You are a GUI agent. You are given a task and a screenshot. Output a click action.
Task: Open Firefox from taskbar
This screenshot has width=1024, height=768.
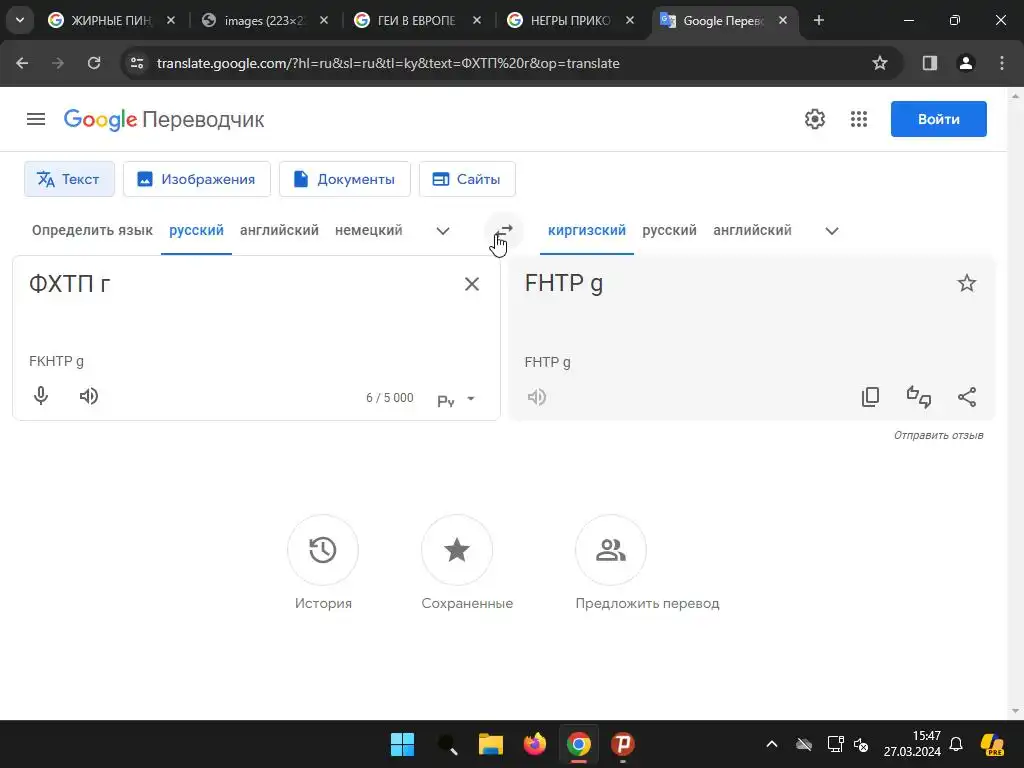pyautogui.click(x=535, y=744)
